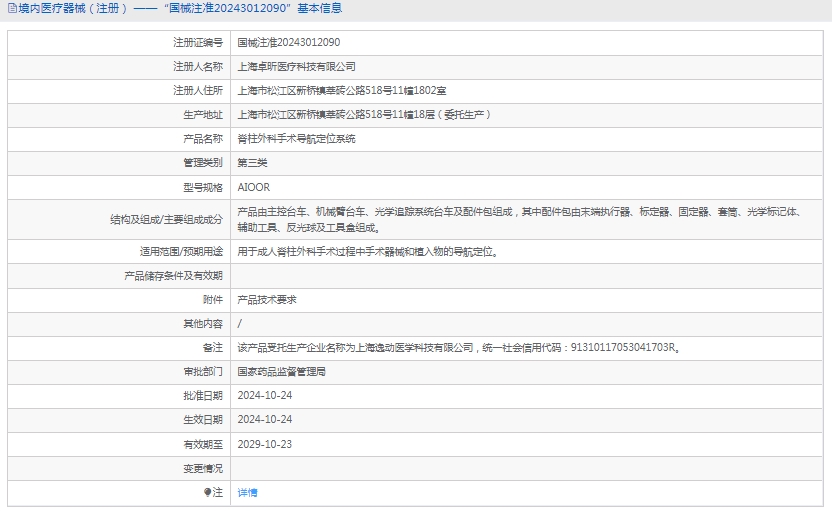Open the 详情 link
The image size is (832, 511).
(x=247, y=493)
